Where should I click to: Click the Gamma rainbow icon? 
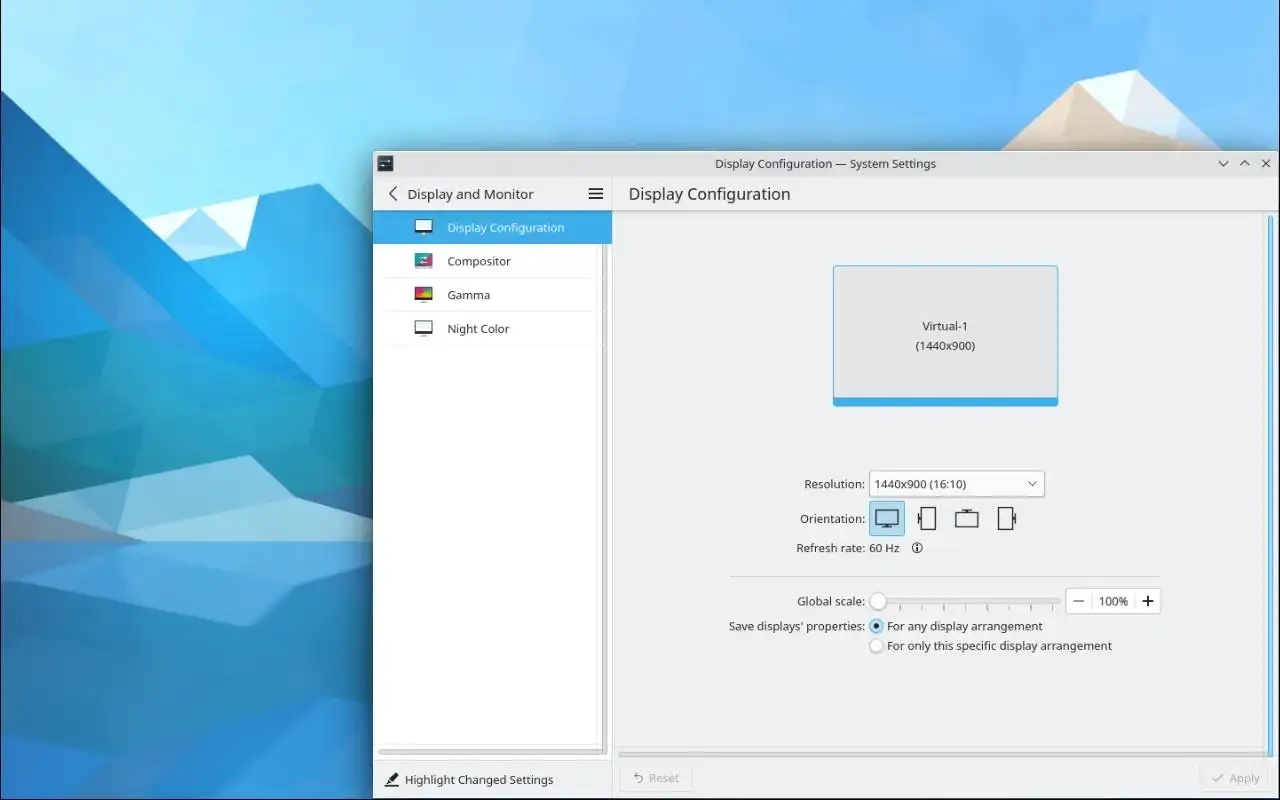coord(424,295)
